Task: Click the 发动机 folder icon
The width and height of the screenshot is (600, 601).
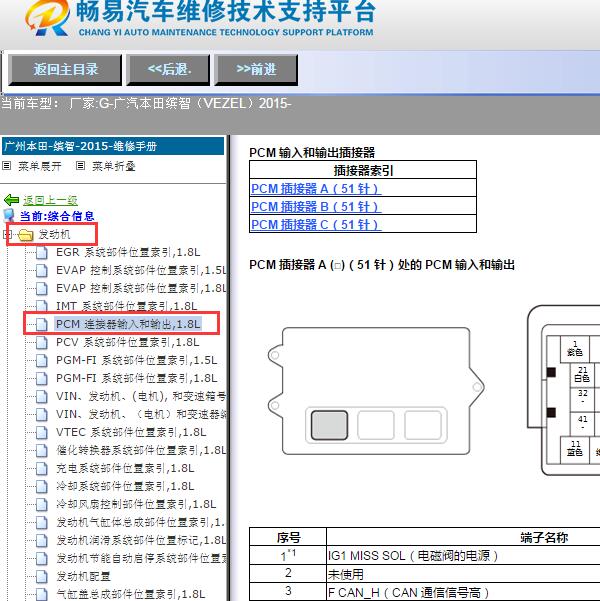Action: pos(26,235)
